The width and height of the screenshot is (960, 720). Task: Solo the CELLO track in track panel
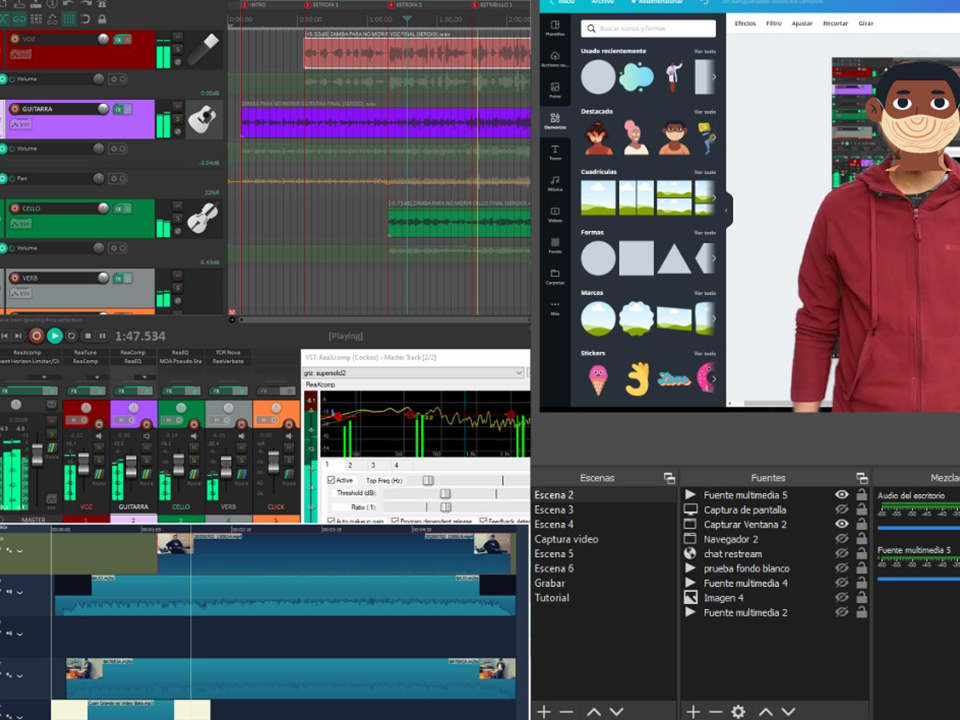(x=178, y=218)
